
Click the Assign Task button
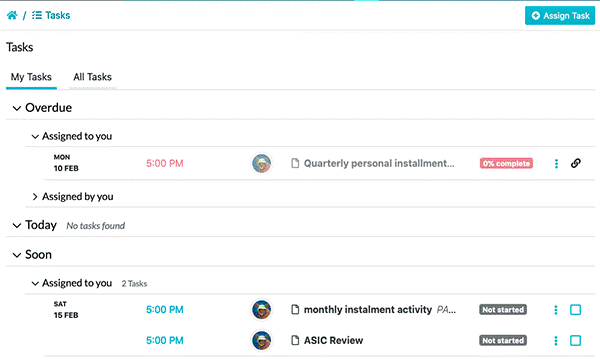click(560, 16)
